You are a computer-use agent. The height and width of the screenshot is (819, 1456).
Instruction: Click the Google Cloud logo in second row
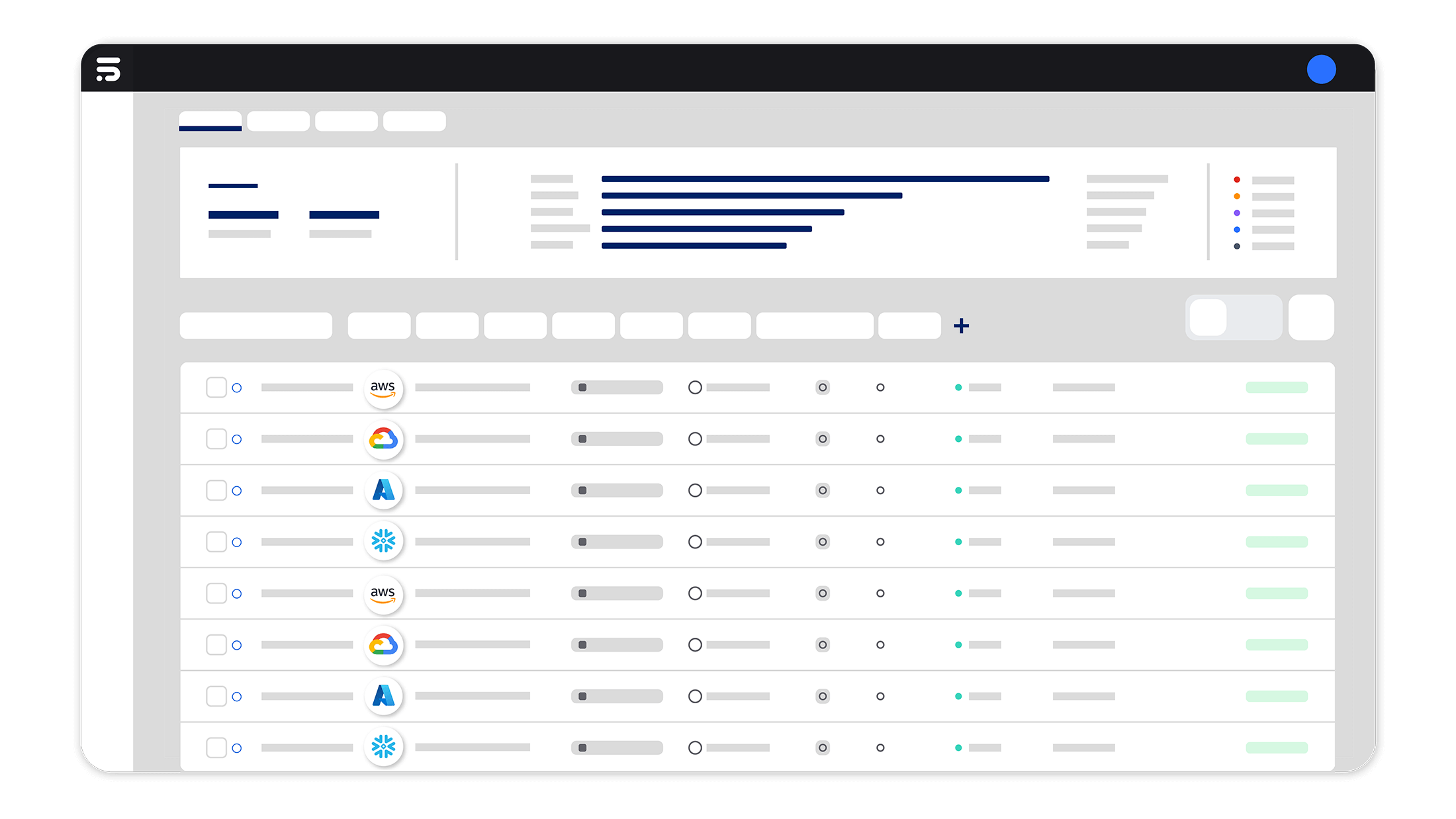click(x=383, y=439)
